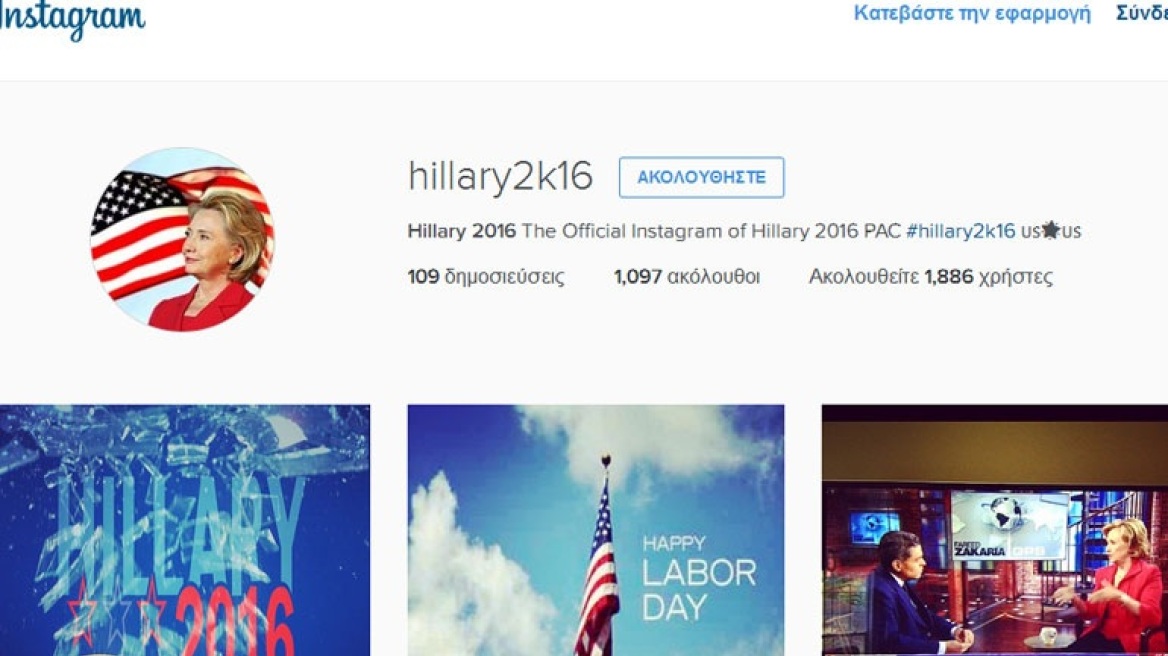The image size is (1168, 656).
Task: Click the Zakaria GPS screen in interview post
Action: coord(1009,526)
